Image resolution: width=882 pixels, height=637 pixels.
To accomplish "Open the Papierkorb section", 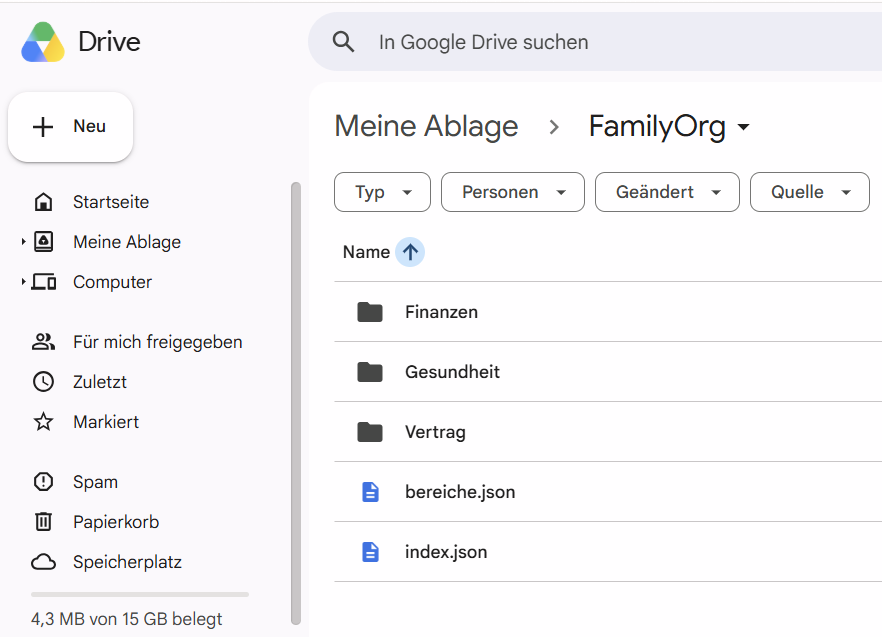I will pos(116,522).
